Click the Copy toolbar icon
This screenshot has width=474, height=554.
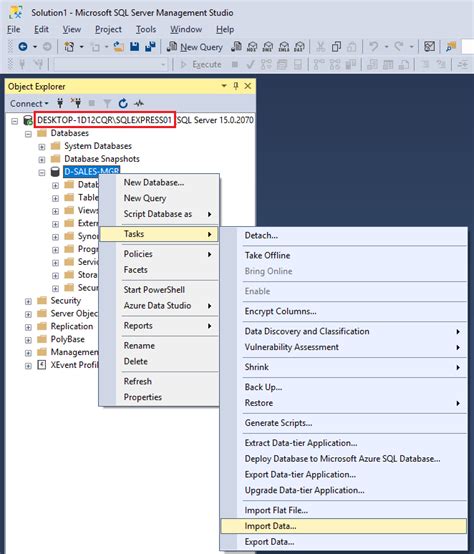(336, 46)
